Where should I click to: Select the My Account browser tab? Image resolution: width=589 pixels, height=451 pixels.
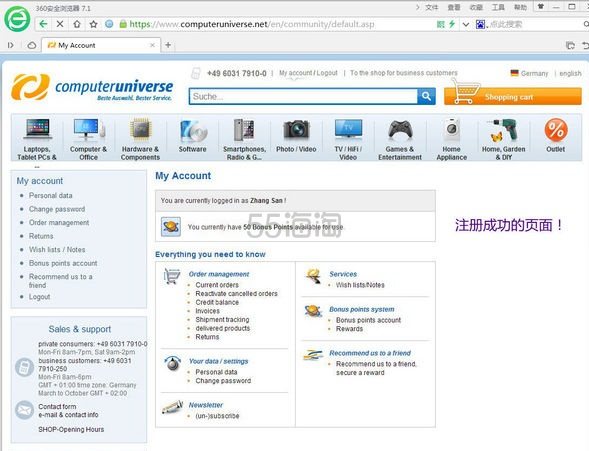tap(101, 45)
